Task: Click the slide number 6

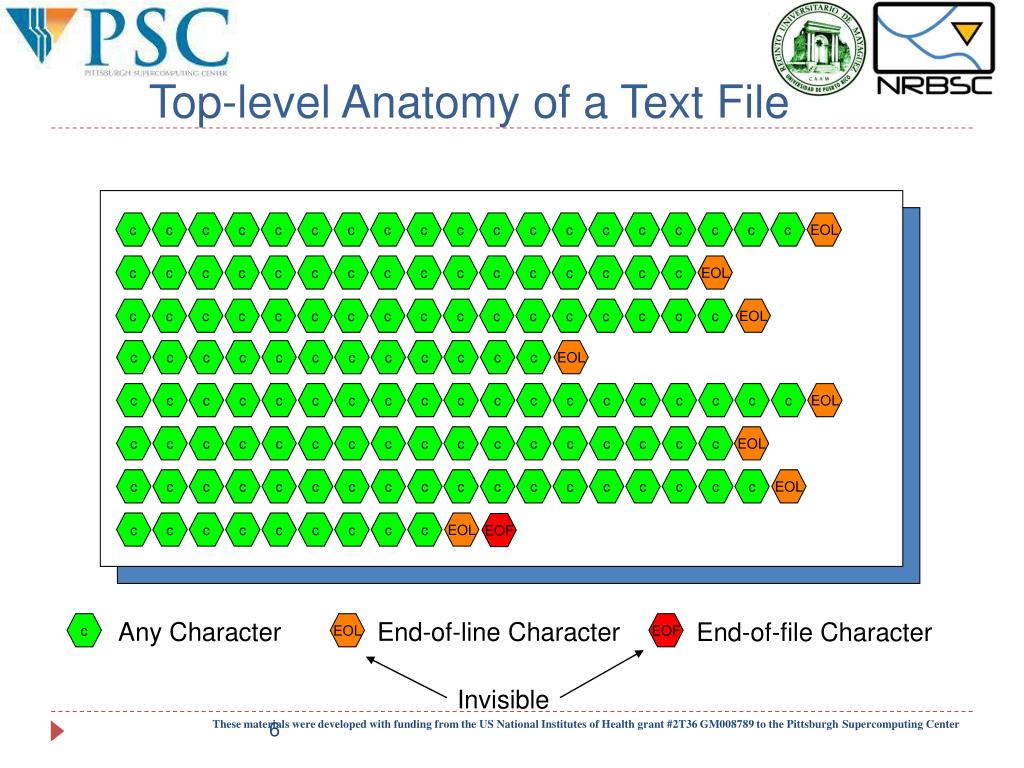Action: (274, 731)
